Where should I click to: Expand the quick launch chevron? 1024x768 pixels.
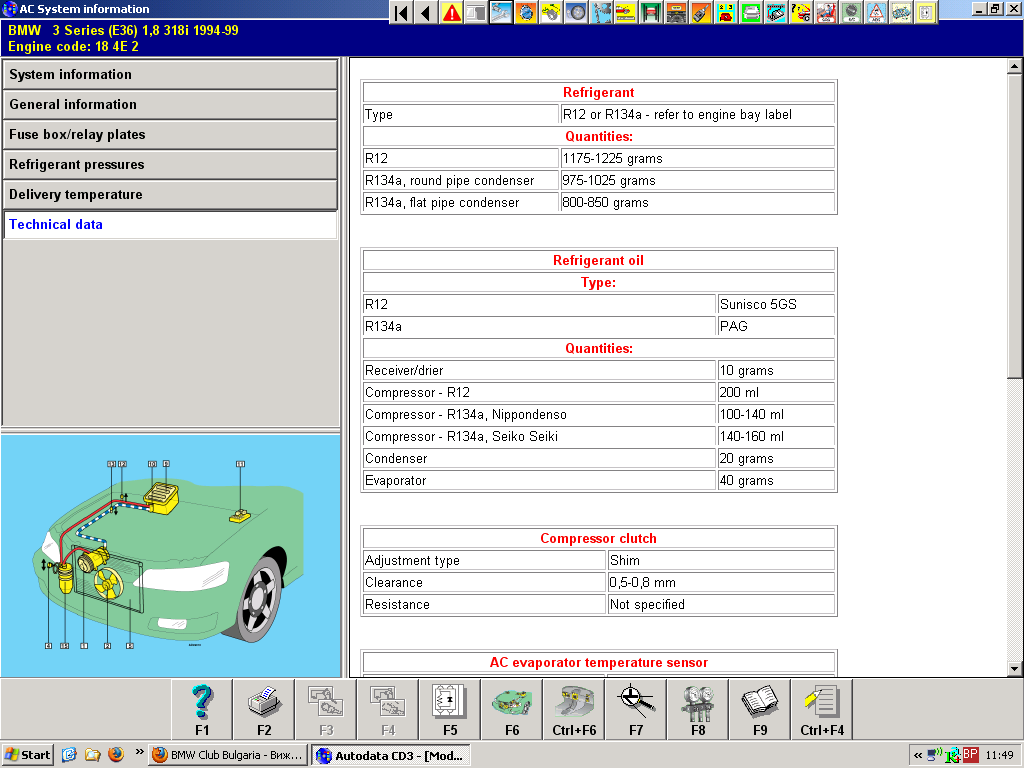139,752
